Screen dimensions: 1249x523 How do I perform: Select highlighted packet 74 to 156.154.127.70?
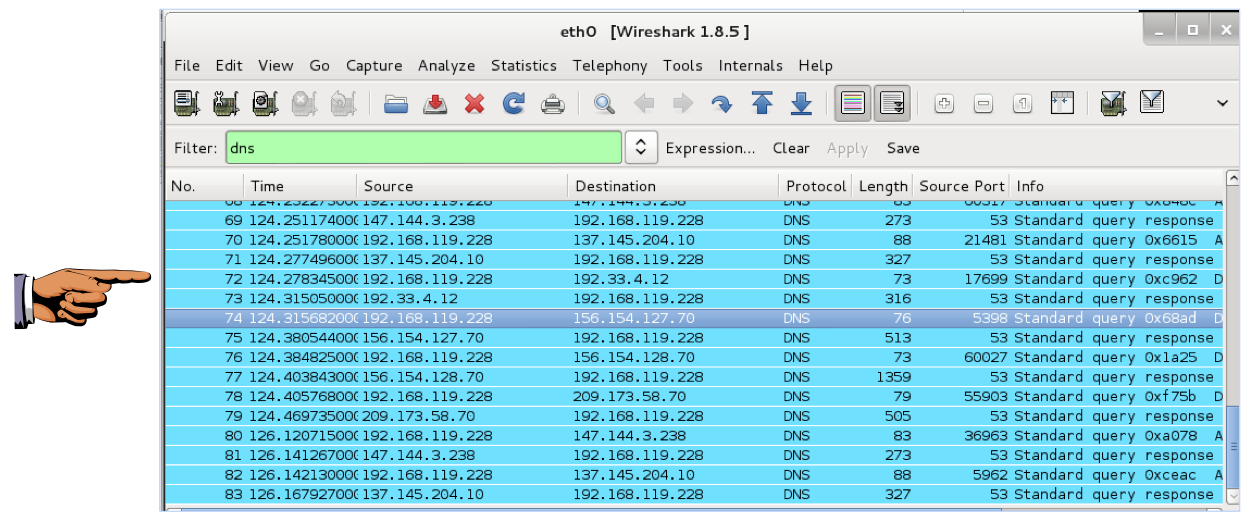(695, 318)
